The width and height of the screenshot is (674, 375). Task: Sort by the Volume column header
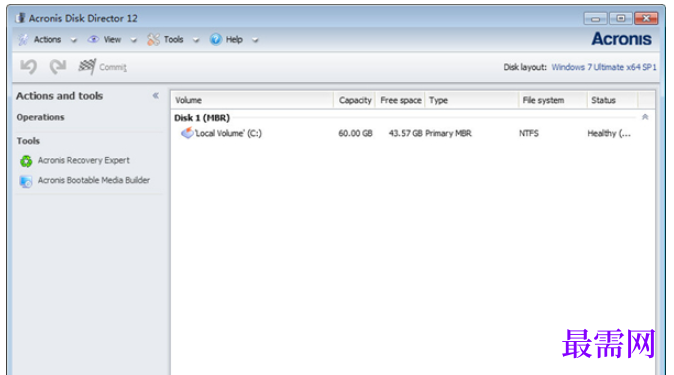tap(252, 100)
